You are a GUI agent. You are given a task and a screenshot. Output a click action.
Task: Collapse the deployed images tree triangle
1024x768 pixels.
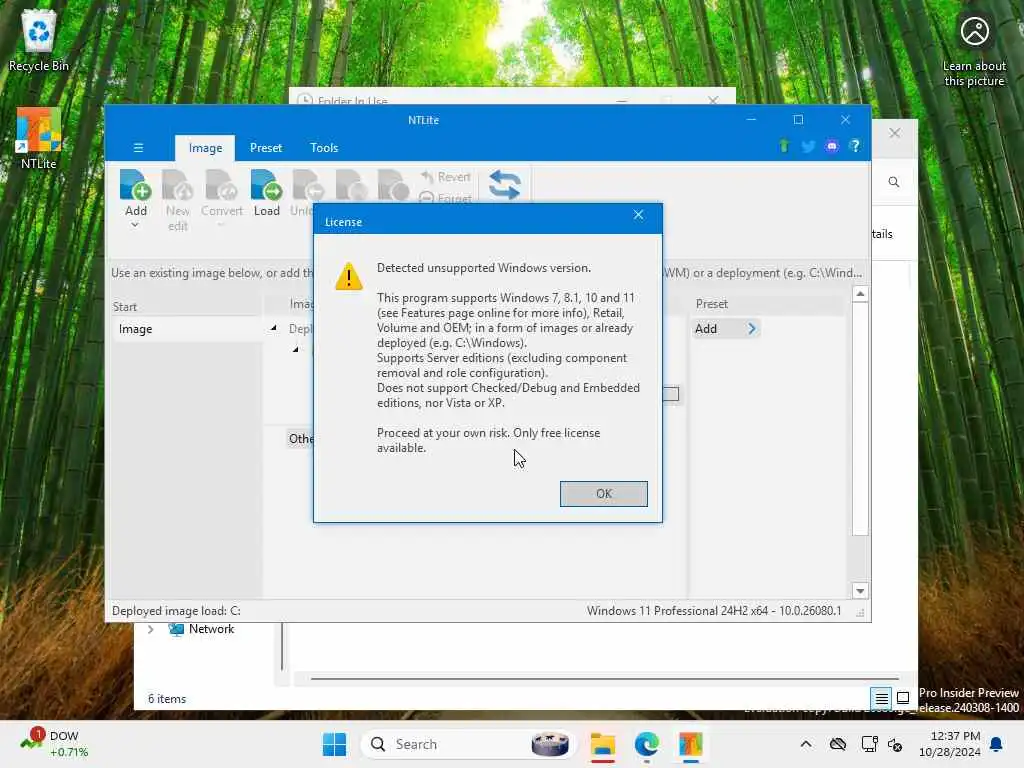[x=274, y=328]
